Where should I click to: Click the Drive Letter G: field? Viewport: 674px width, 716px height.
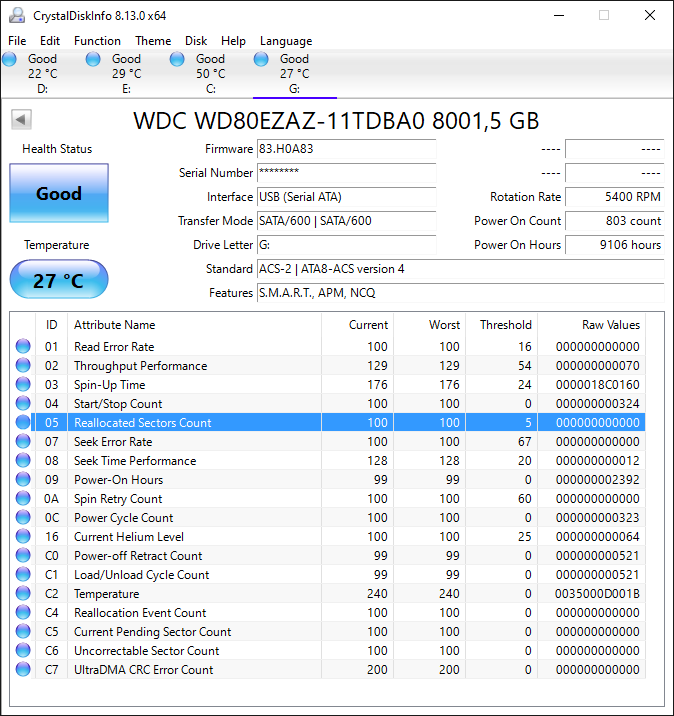pyautogui.click(x=347, y=245)
